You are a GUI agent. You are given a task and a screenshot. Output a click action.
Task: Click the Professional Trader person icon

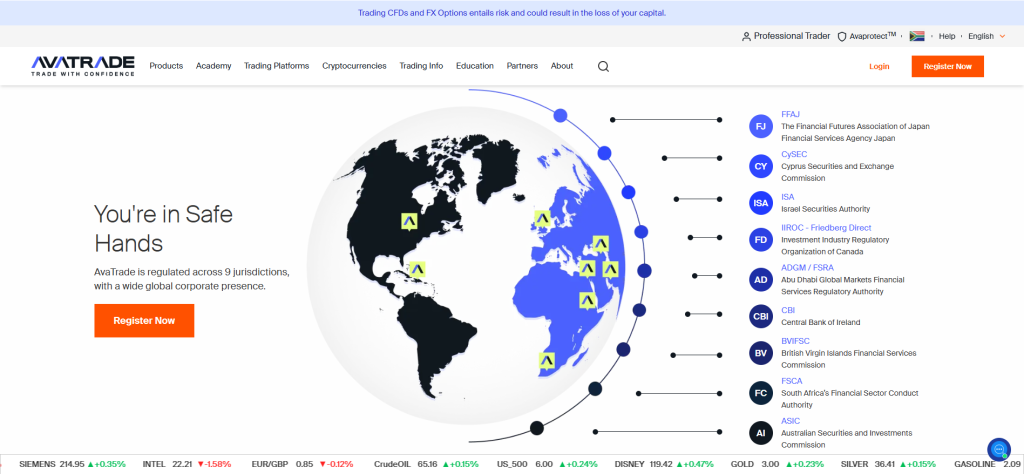coord(746,37)
